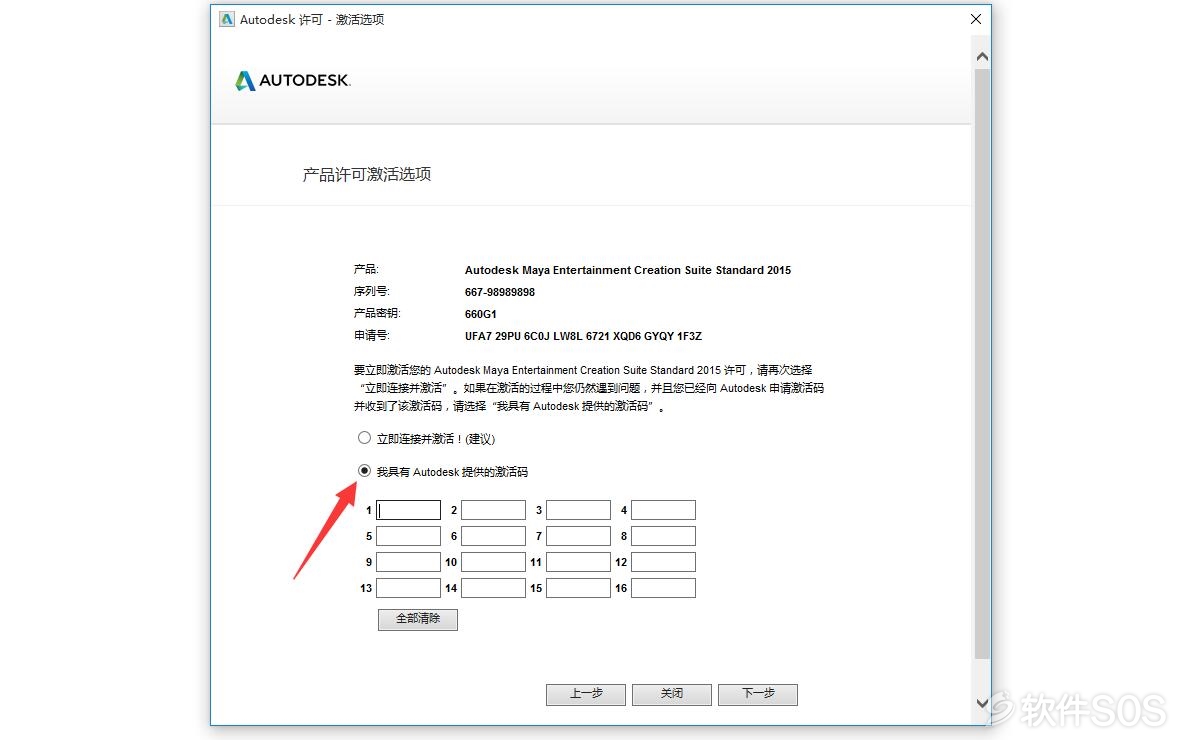Click the scrollbar up arrow

(x=982, y=57)
